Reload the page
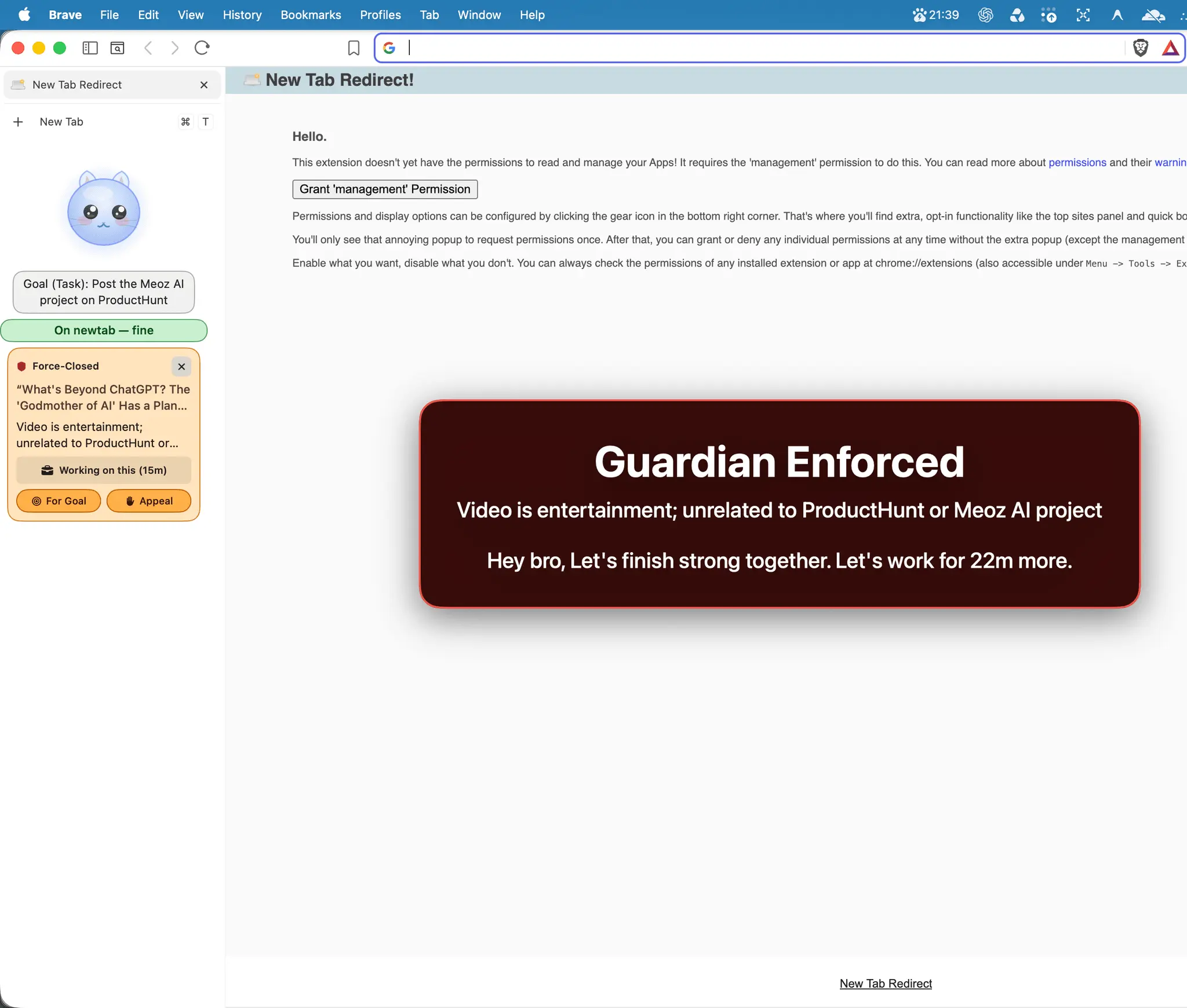This screenshot has width=1187, height=1008. 202,48
